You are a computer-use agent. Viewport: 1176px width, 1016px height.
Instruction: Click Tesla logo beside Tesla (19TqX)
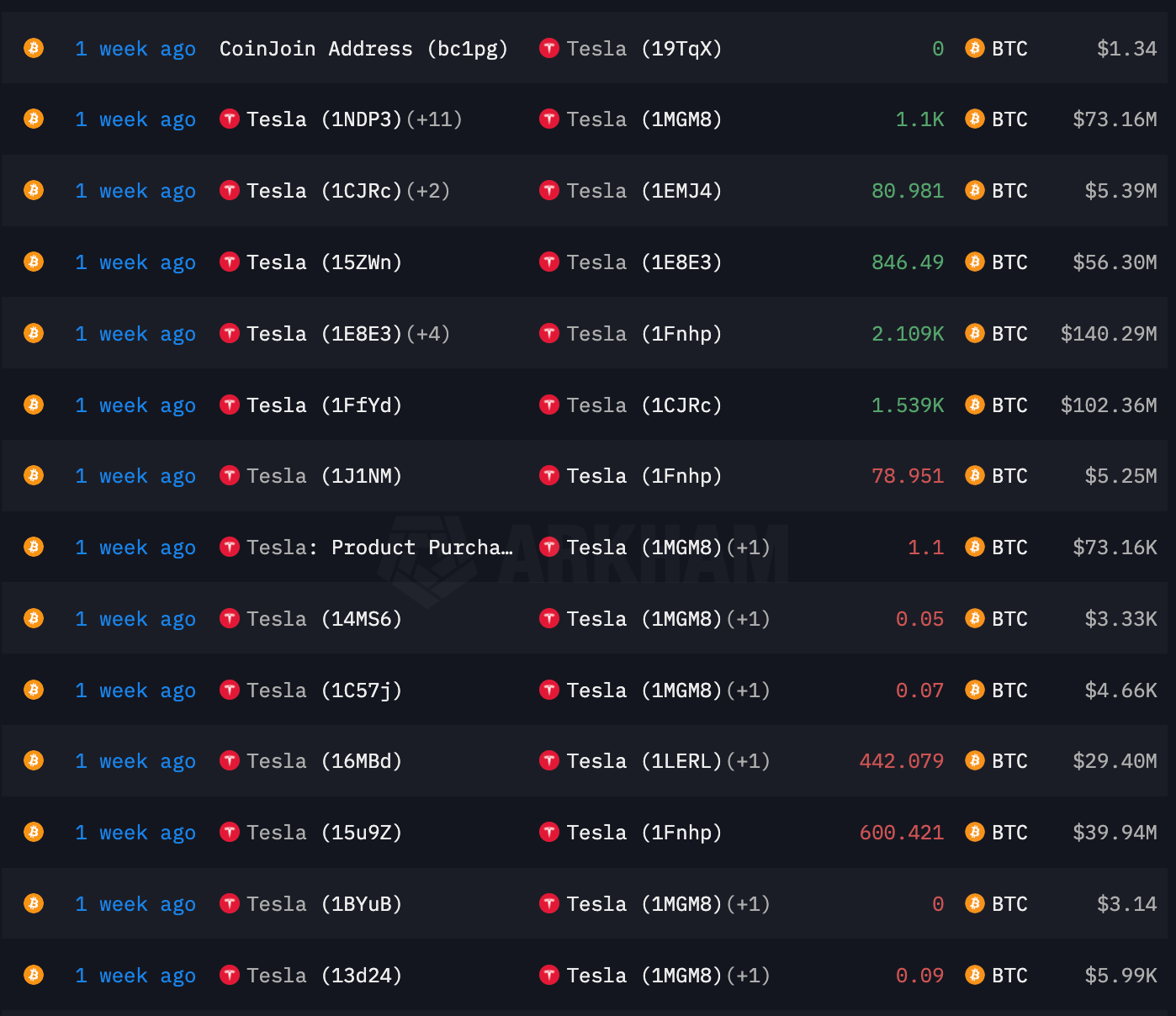(x=549, y=48)
